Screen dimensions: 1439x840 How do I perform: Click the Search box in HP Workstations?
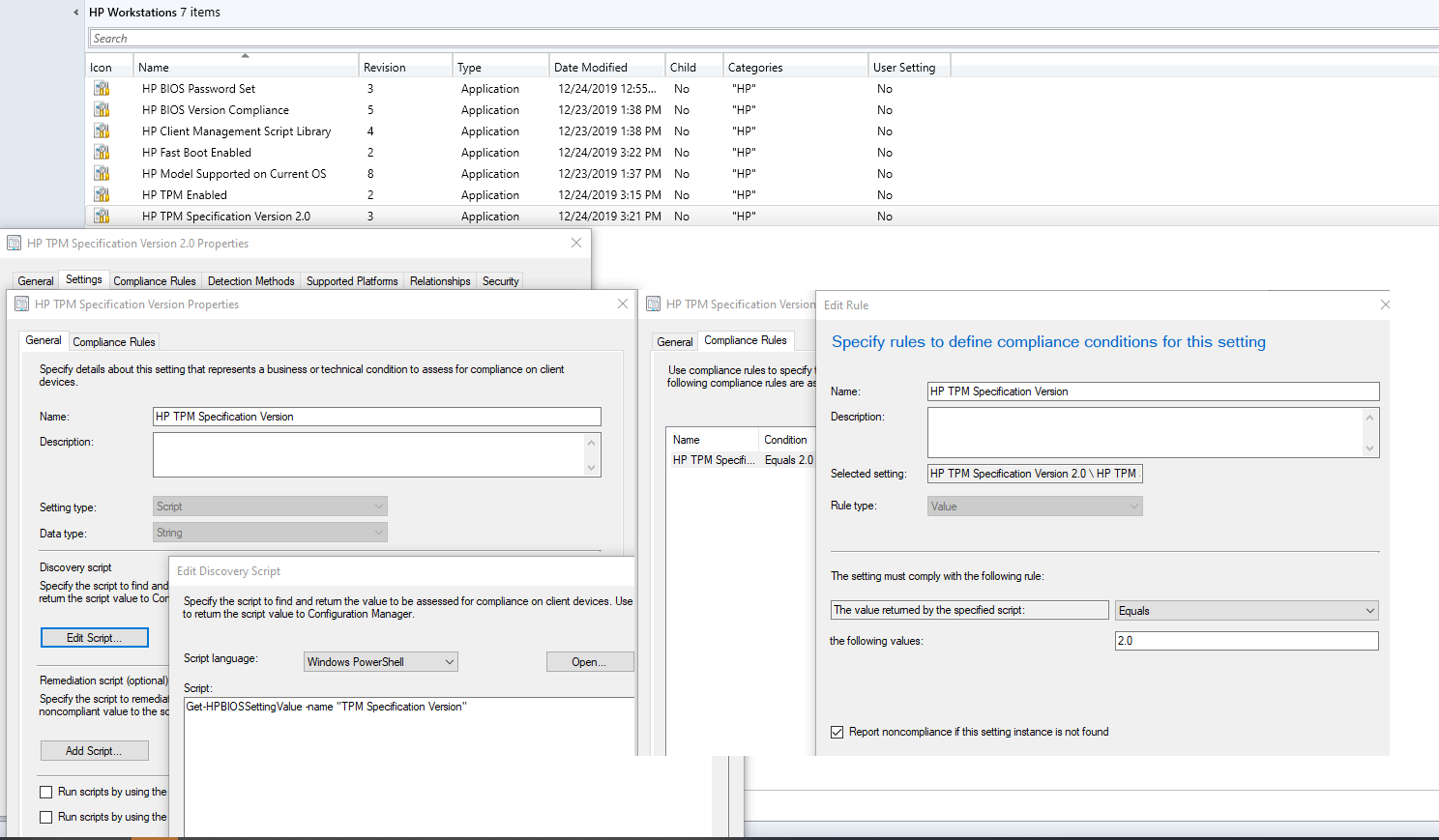(764, 39)
